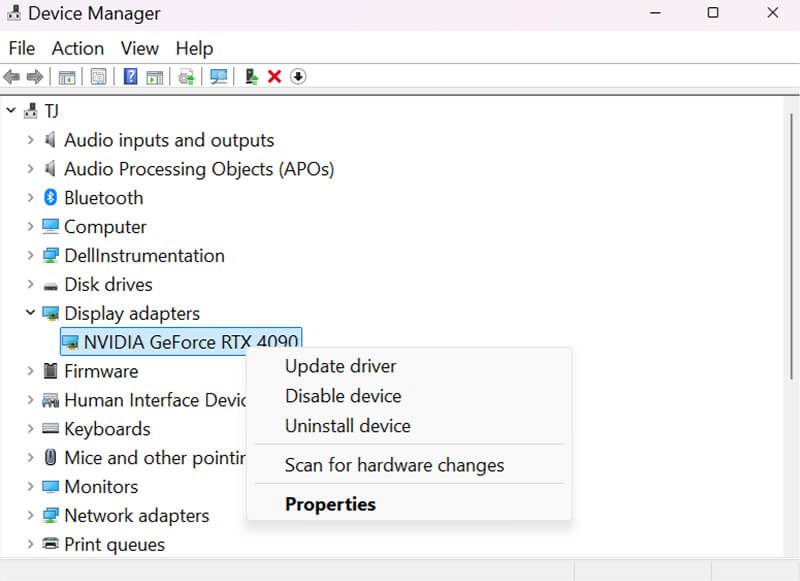Choose Update driver from the context menu
The width and height of the screenshot is (800, 581).
(341, 366)
